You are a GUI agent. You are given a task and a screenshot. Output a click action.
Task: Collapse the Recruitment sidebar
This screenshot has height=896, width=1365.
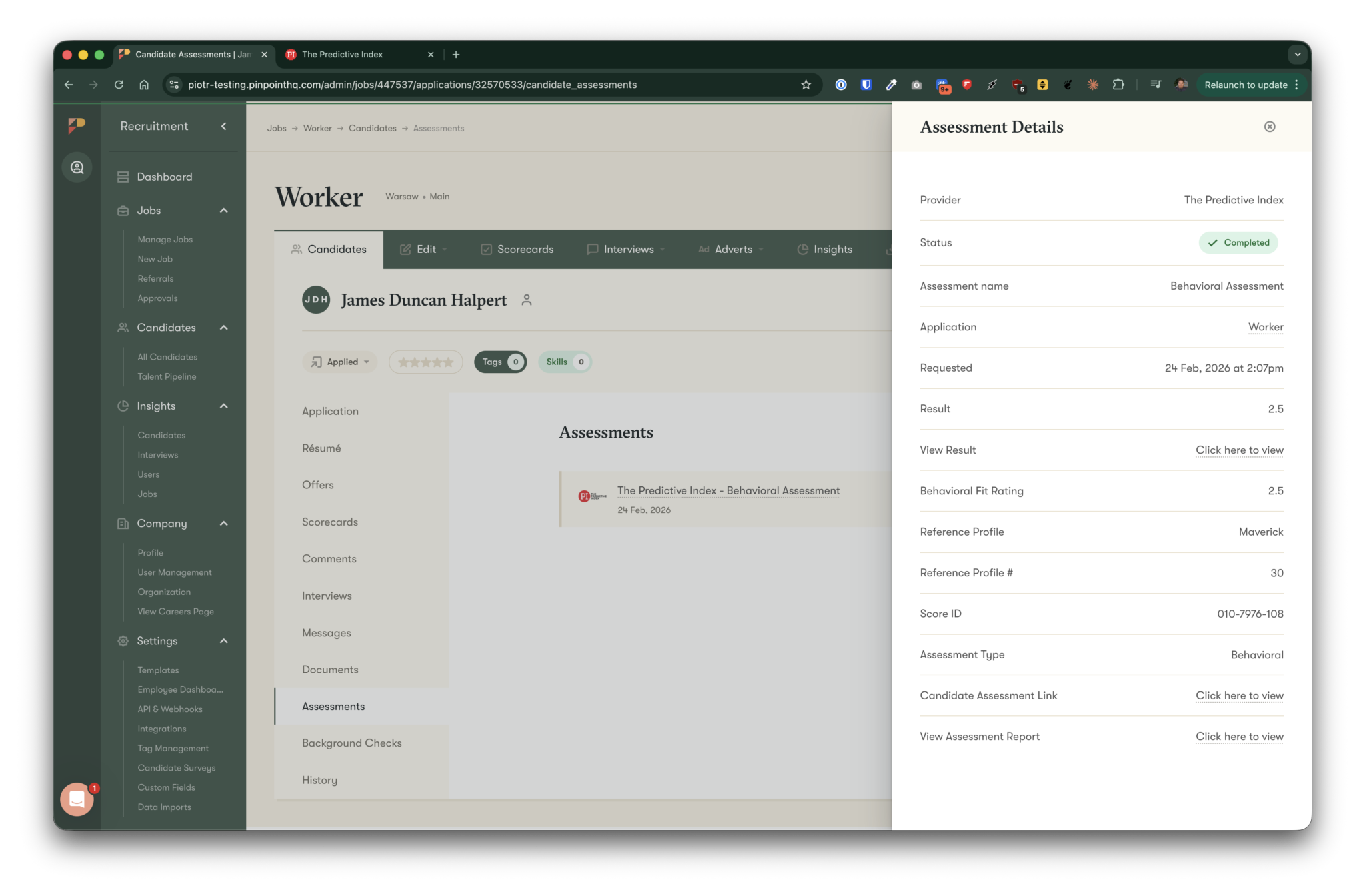click(x=224, y=126)
